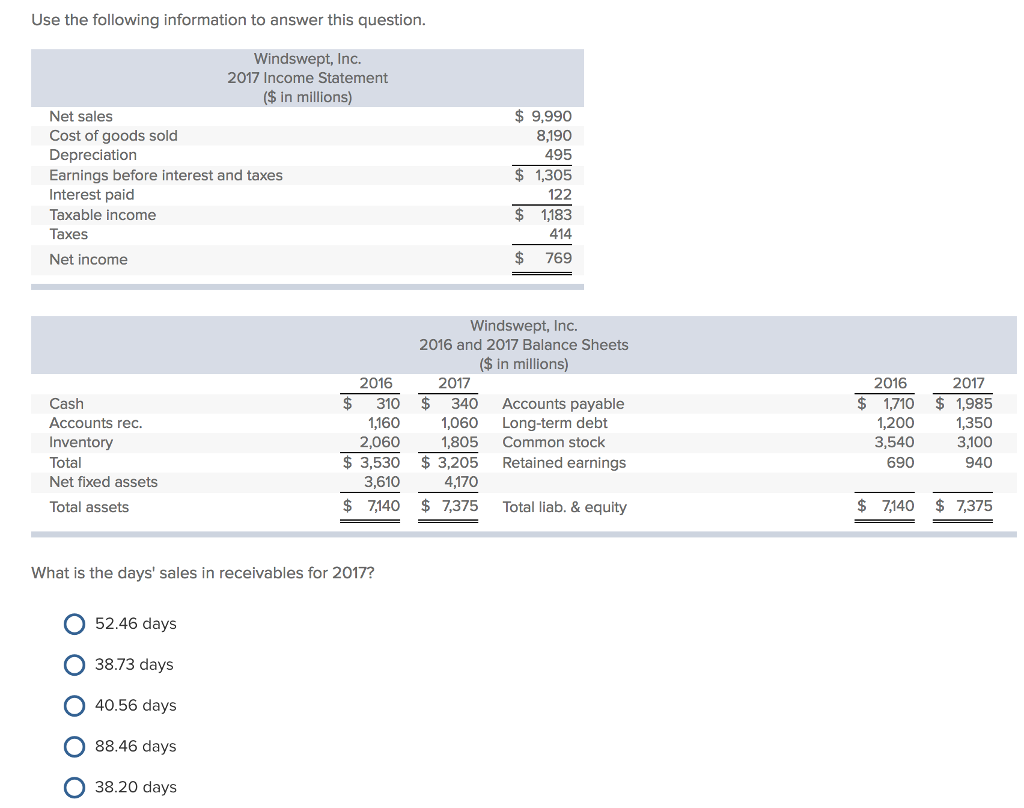1024x808 pixels.
Task: Click the 'Accounts payable' row label
Action: (563, 404)
